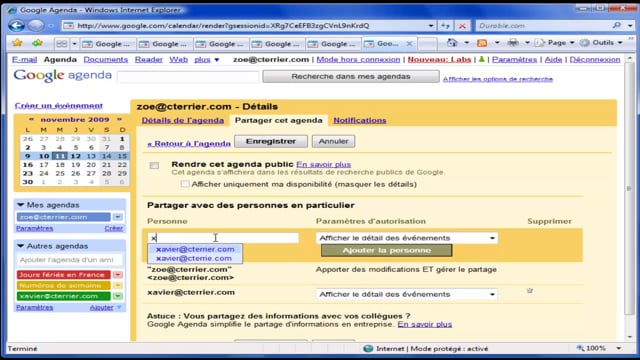The width and height of the screenshot is (640, 360).
Task: Select the red Jours fériés en France label
Action: pyautogui.click(x=64, y=275)
